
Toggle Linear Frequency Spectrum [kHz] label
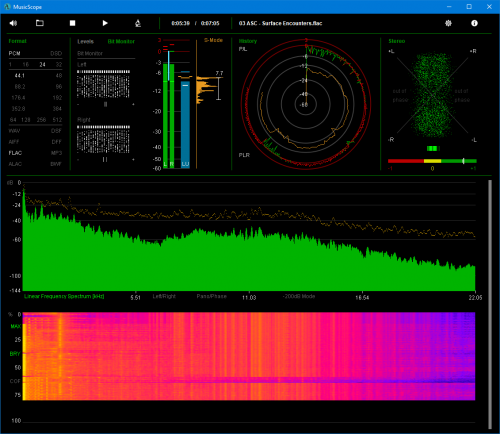(64, 296)
